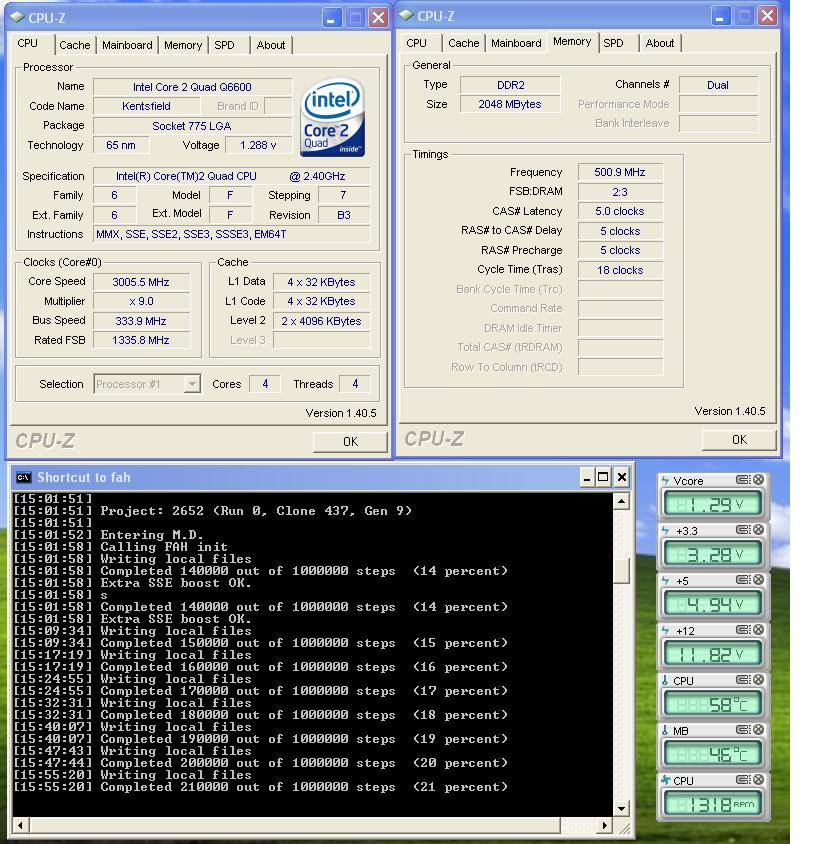
Task: Close the MB temperature monitor panel
Action: [x=758, y=730]
